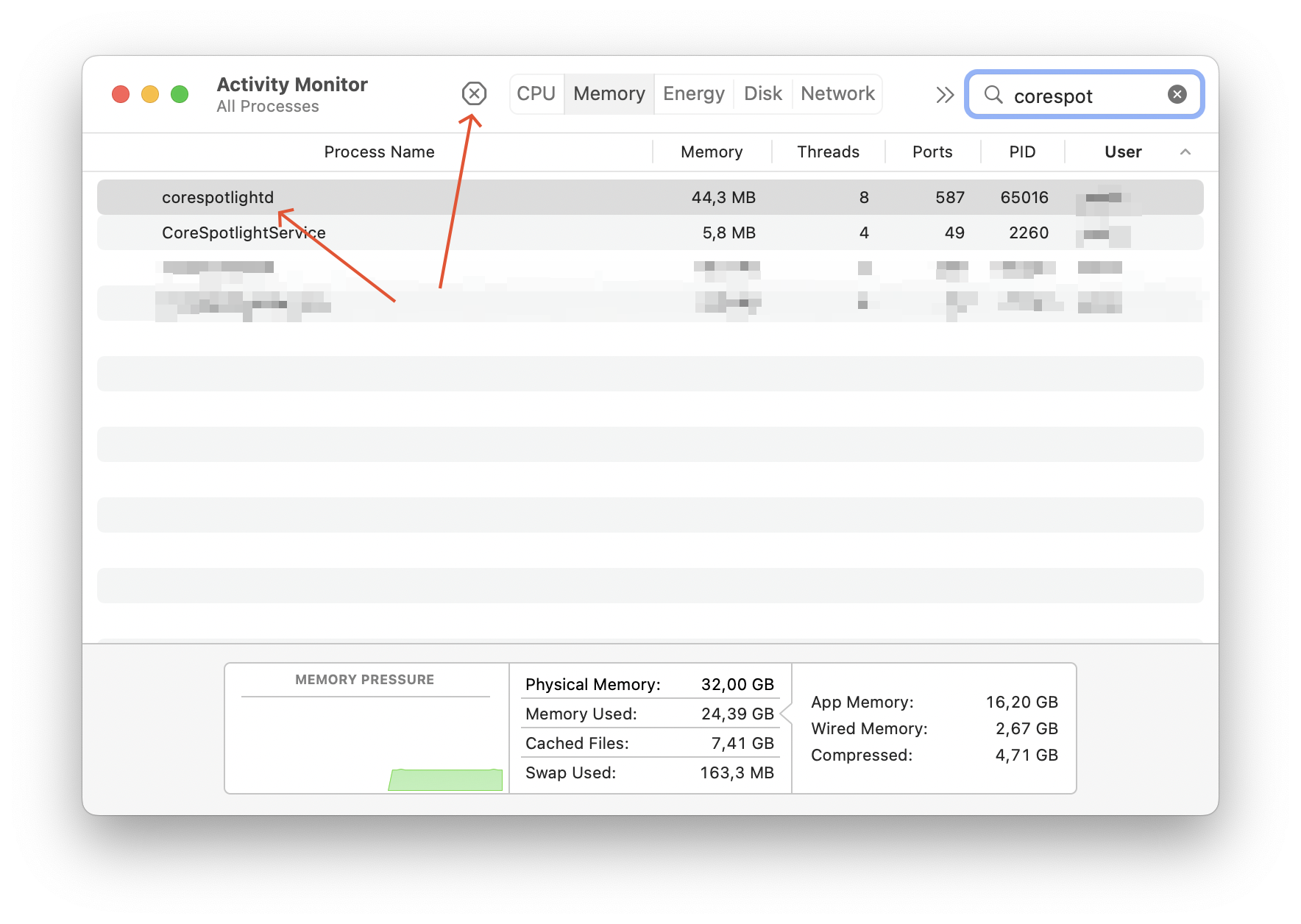
Task: Click the Compressed 4,71 GB entry
Action: (x=935, y=755)
